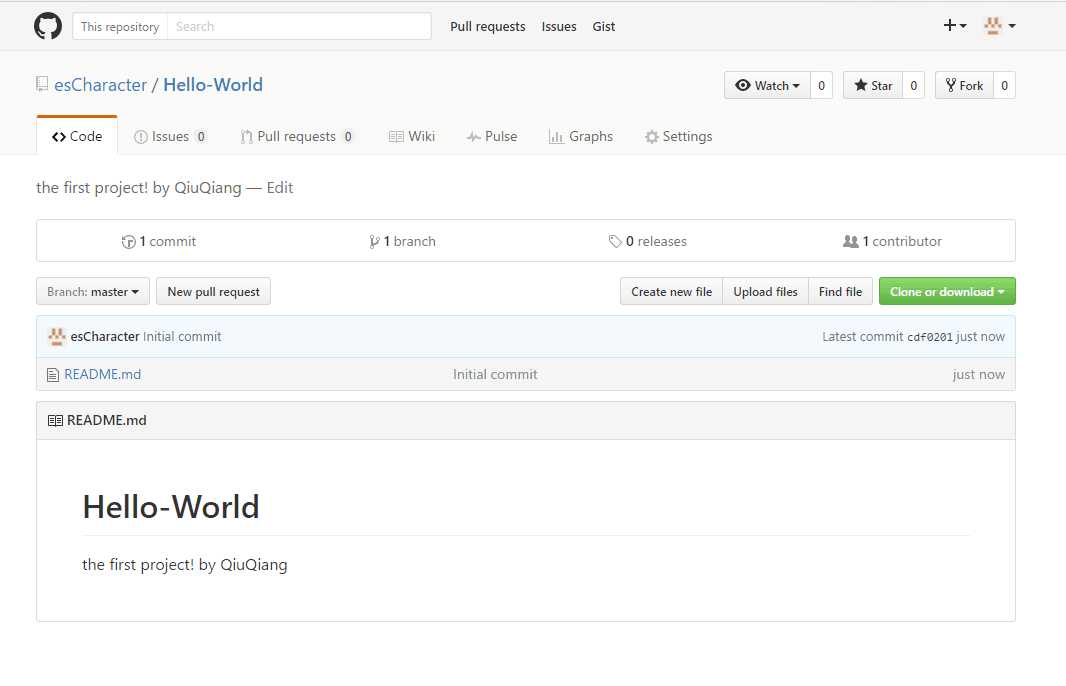The height and width of the screenshot is (686, 1066).
Task: Open the stargazers count next to Star
Action: [x=914, y=86]
